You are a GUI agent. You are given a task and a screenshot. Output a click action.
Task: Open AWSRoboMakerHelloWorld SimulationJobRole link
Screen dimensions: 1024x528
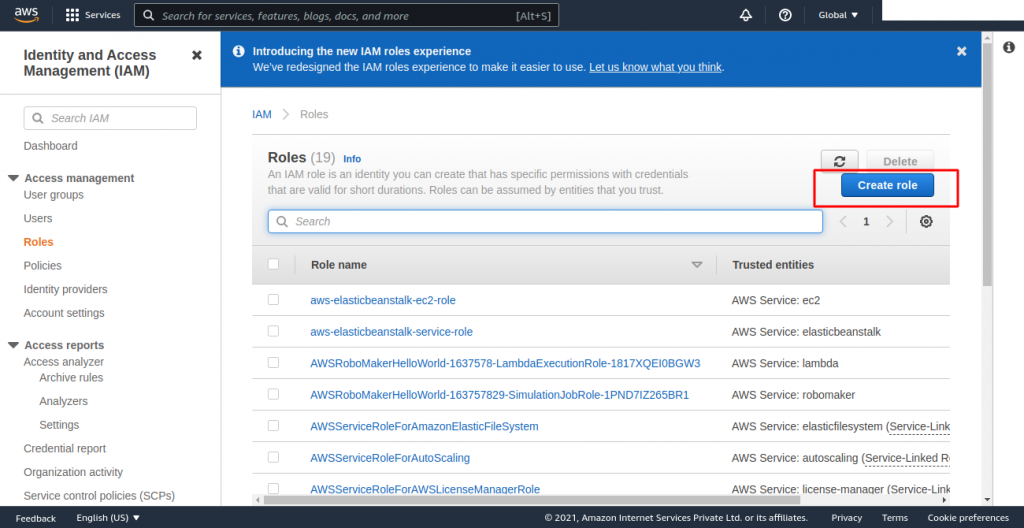(x=500, y=395)
